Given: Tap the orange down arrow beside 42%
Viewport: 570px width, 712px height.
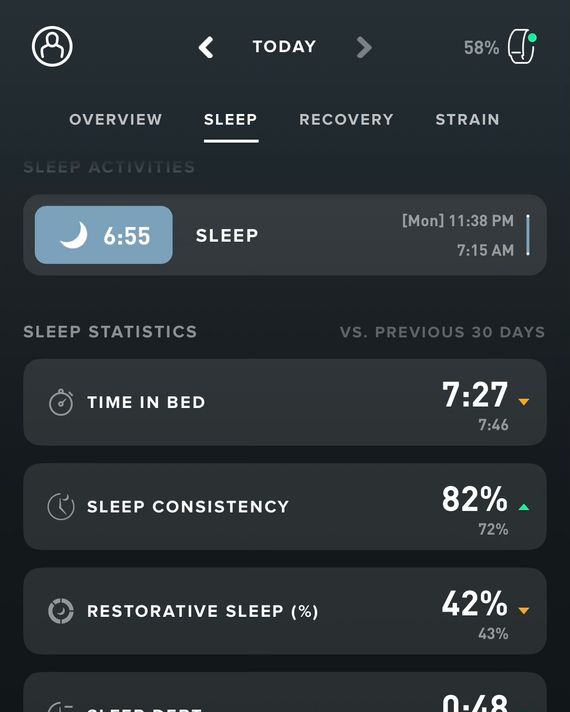Looking at the screenshot, I should [524, 611].
